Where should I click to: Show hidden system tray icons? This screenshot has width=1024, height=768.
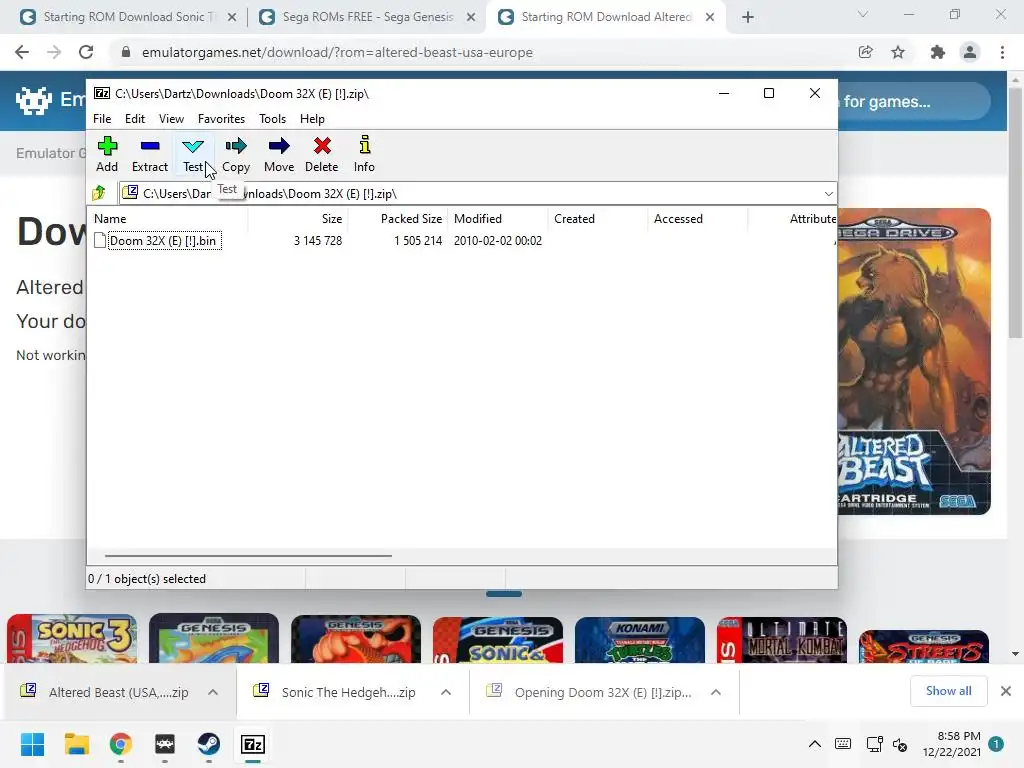815,744
